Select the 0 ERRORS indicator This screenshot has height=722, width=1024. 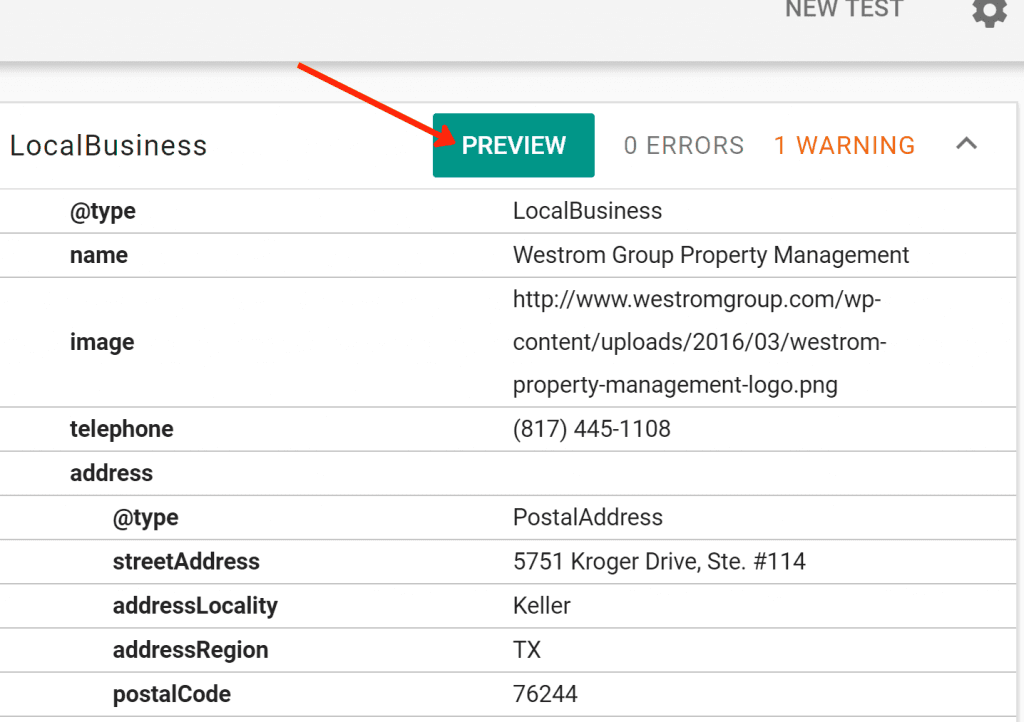coord(683,146)
